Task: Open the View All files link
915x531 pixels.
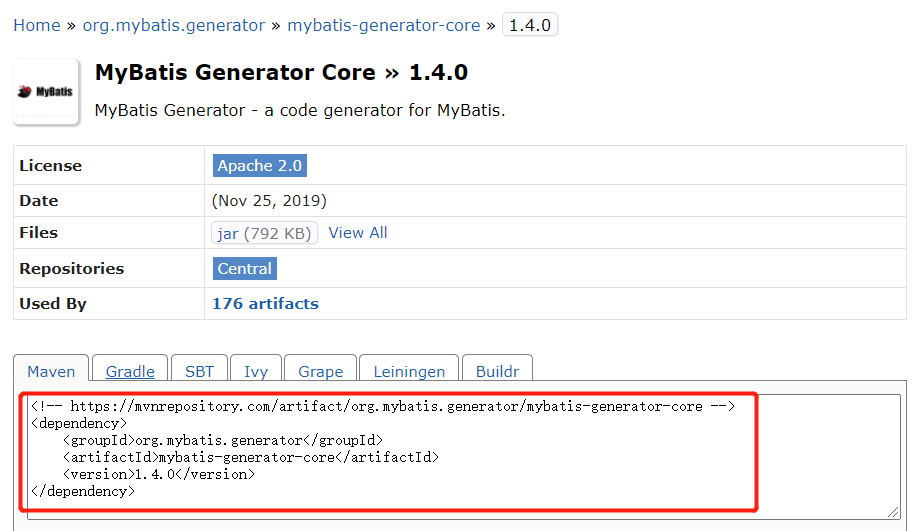Action: point(358,233)
